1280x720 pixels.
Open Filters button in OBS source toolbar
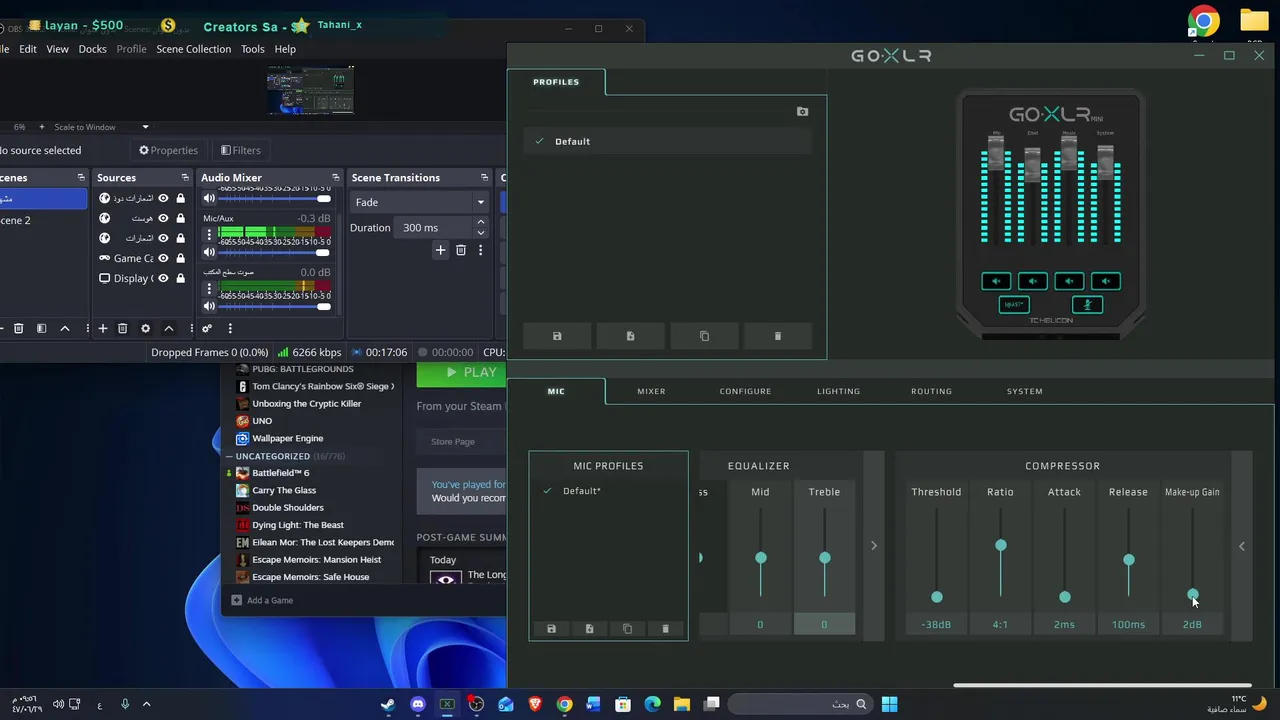point(240,150)
